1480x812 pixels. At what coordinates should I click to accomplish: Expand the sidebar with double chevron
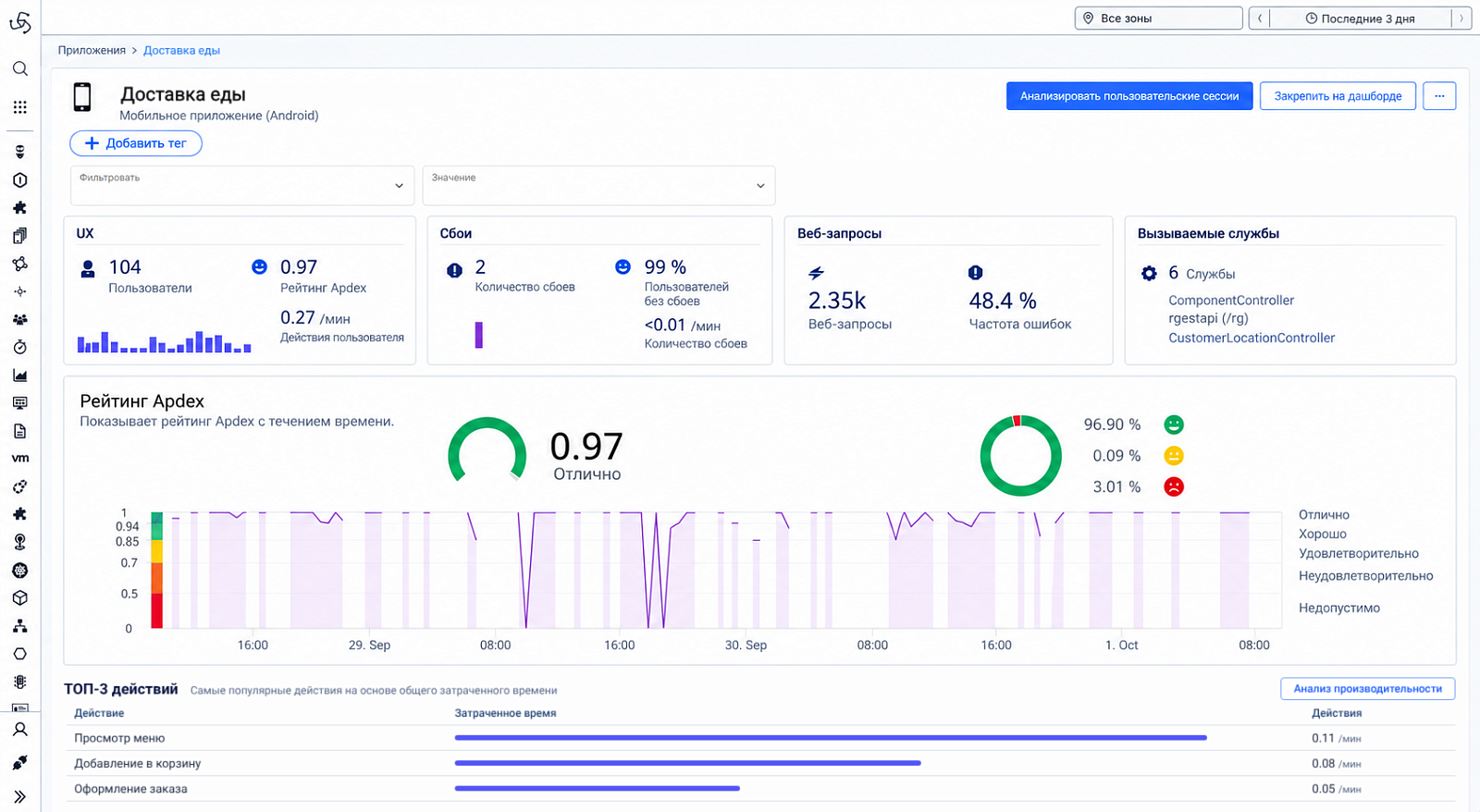tap(19, 796)
